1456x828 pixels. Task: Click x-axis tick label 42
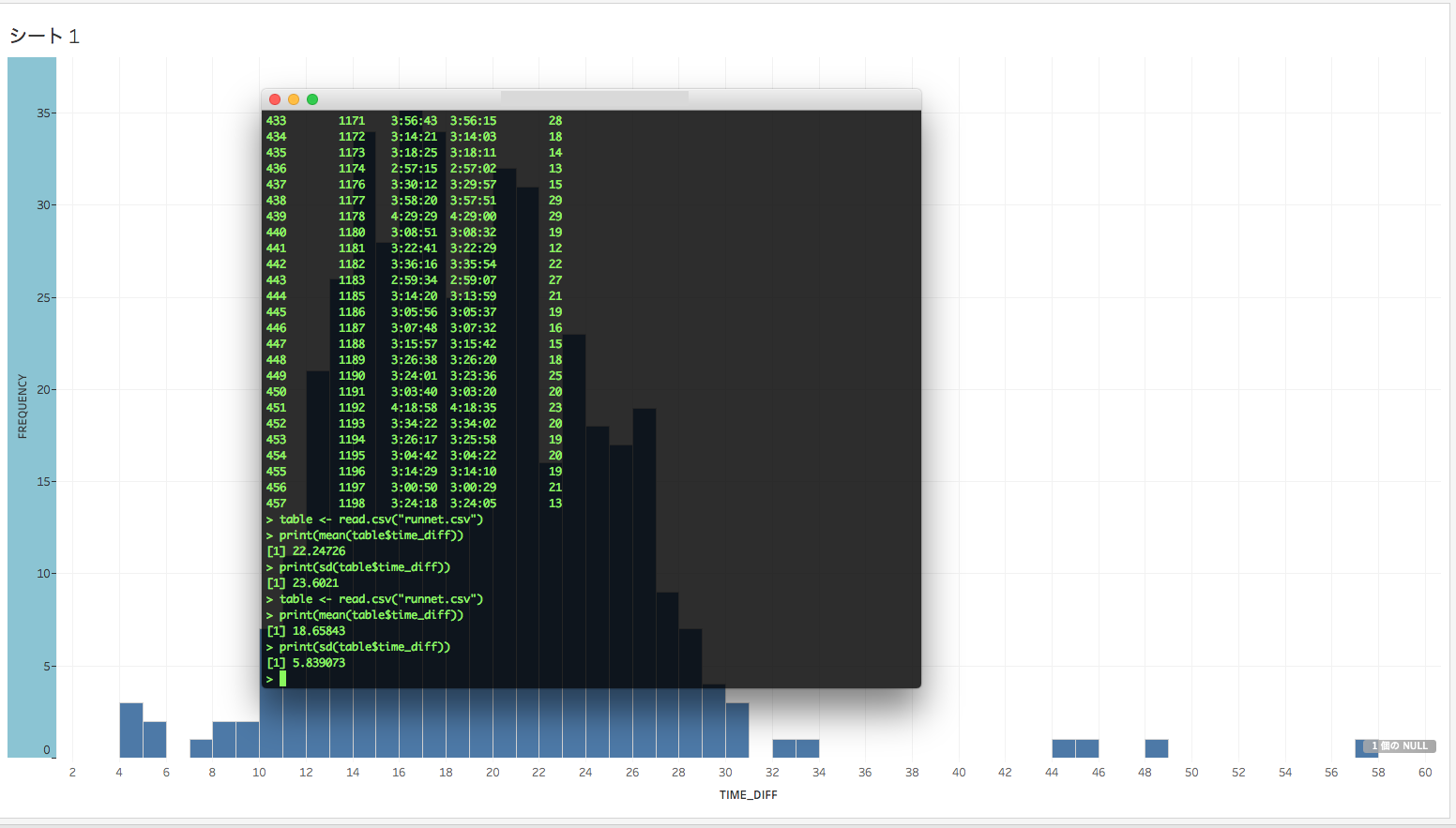click(x=1005, y=773)
